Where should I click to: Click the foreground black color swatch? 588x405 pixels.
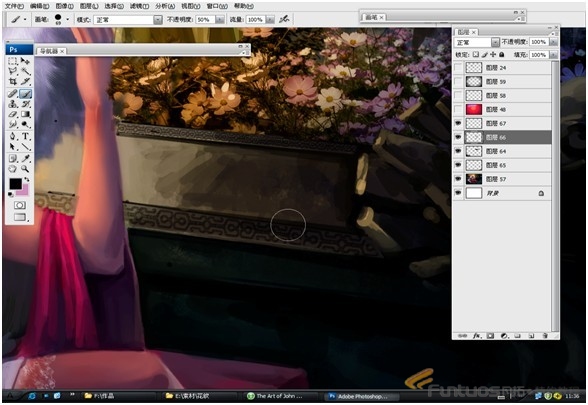pyautogui.click(x=15, y=183)
